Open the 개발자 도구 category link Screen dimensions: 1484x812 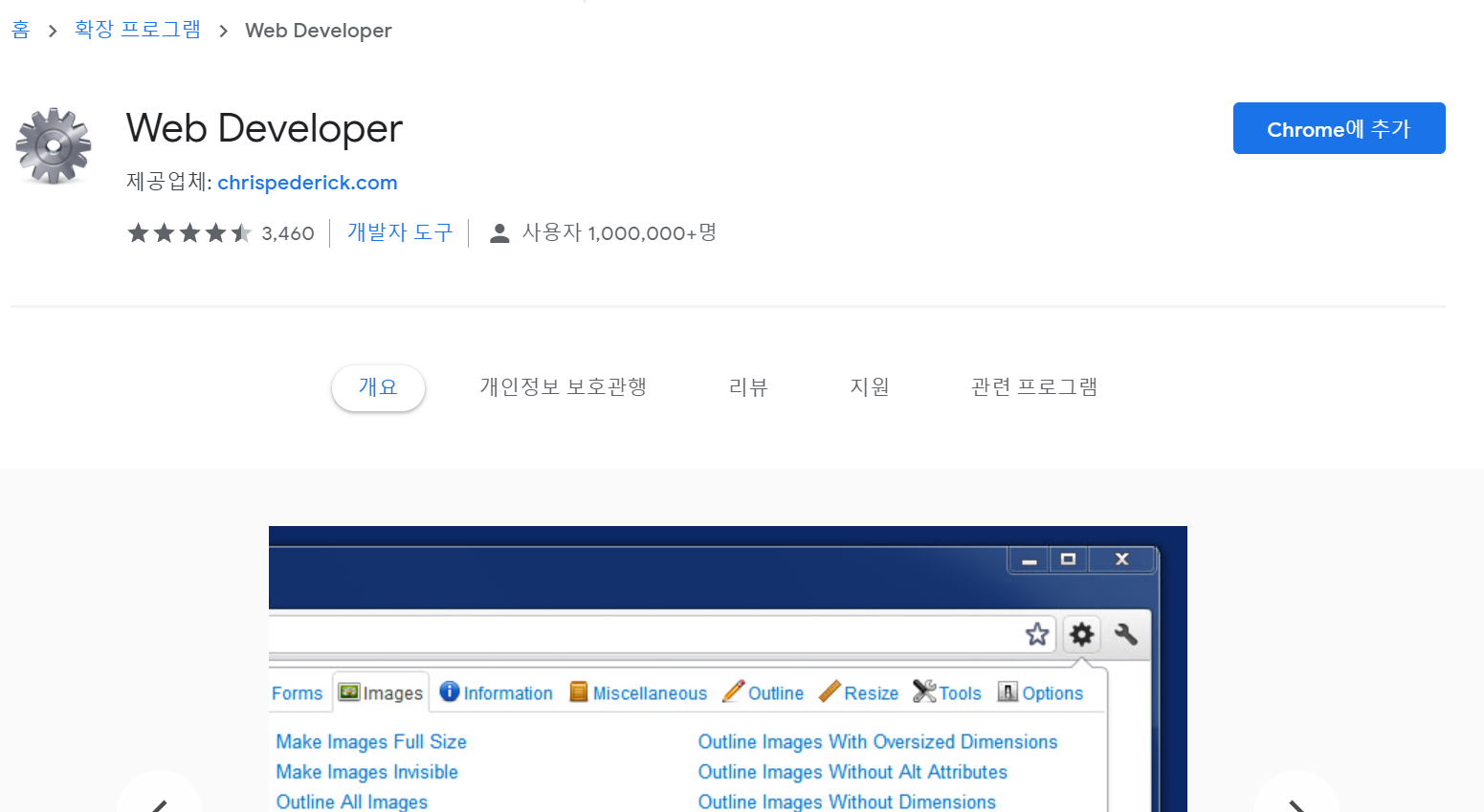point(400,232)
